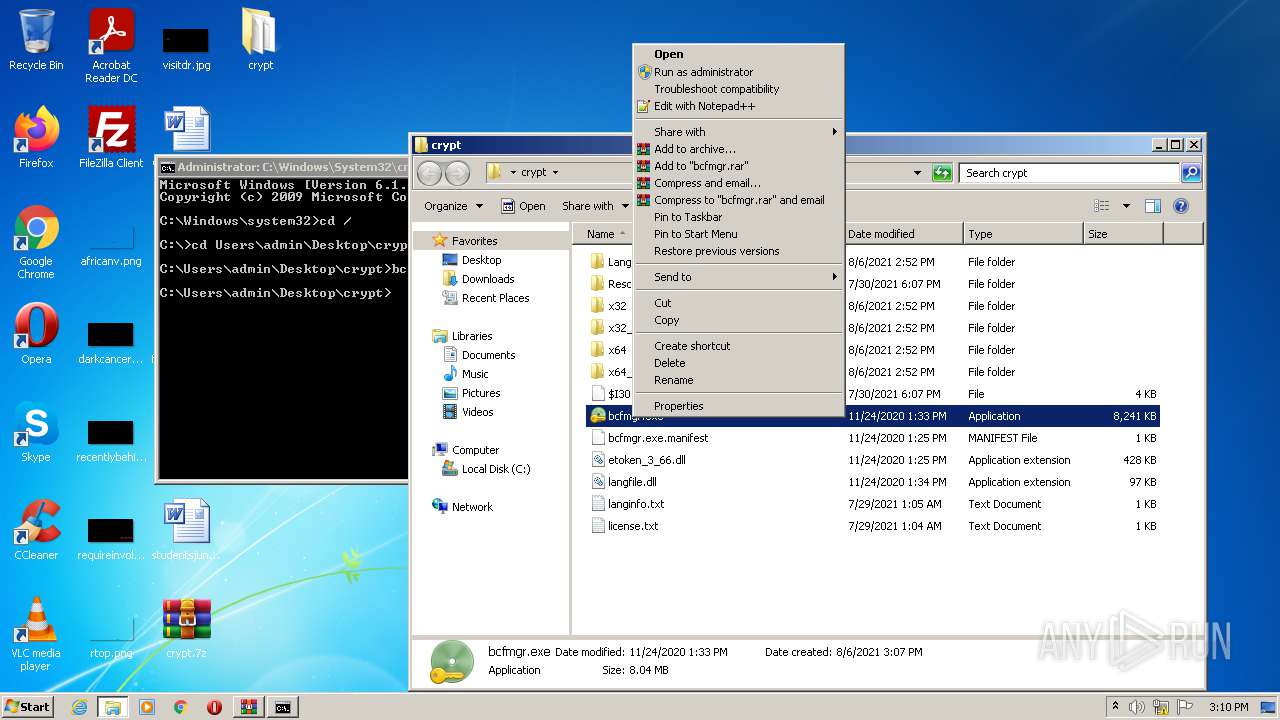This screenshot has width=1280, height=720.
Task: Click the Open toolbar button in Explorer
Action: coord(523,206)
